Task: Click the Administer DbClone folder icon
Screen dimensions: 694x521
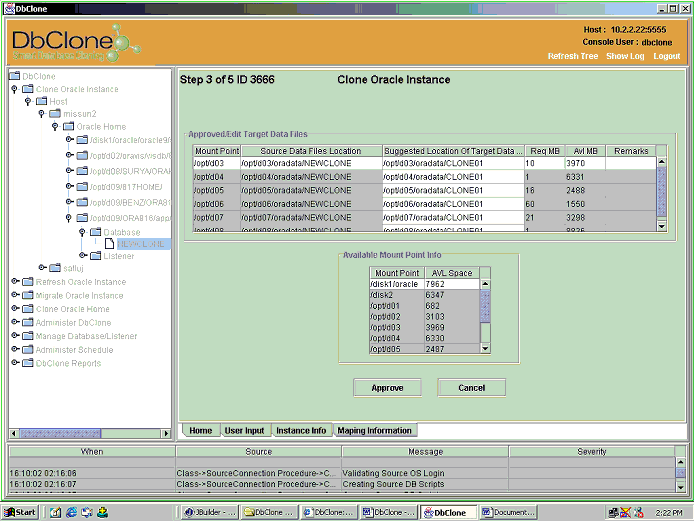Action: 28,322
